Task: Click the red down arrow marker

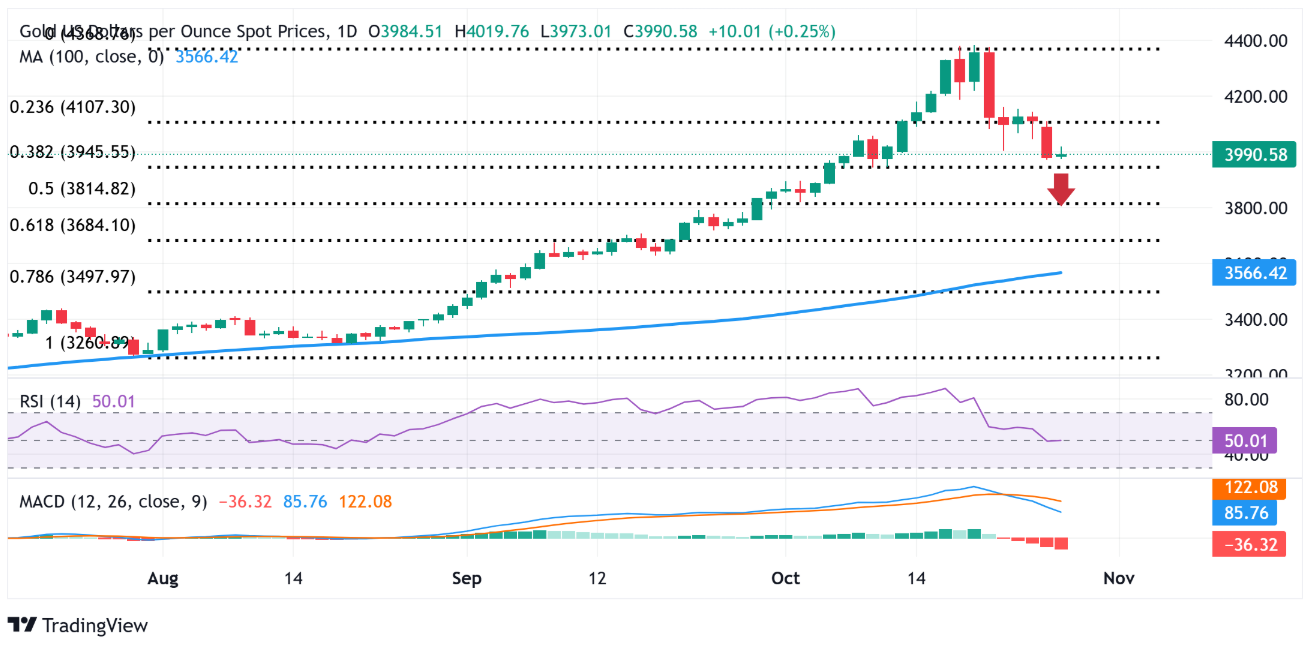Action: tap(1061, 189)
